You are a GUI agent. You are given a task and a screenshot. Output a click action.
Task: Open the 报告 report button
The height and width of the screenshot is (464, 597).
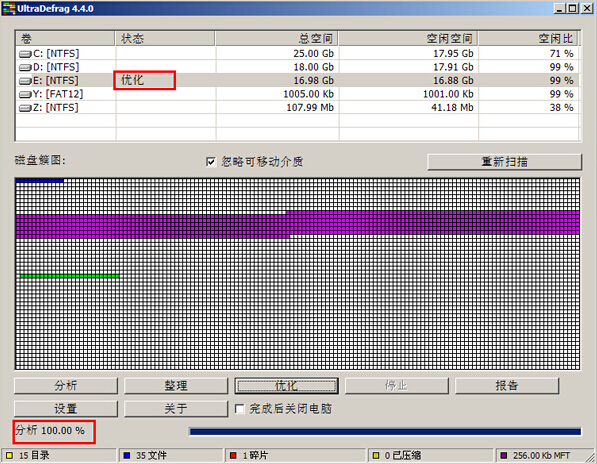tap(507, 386)
